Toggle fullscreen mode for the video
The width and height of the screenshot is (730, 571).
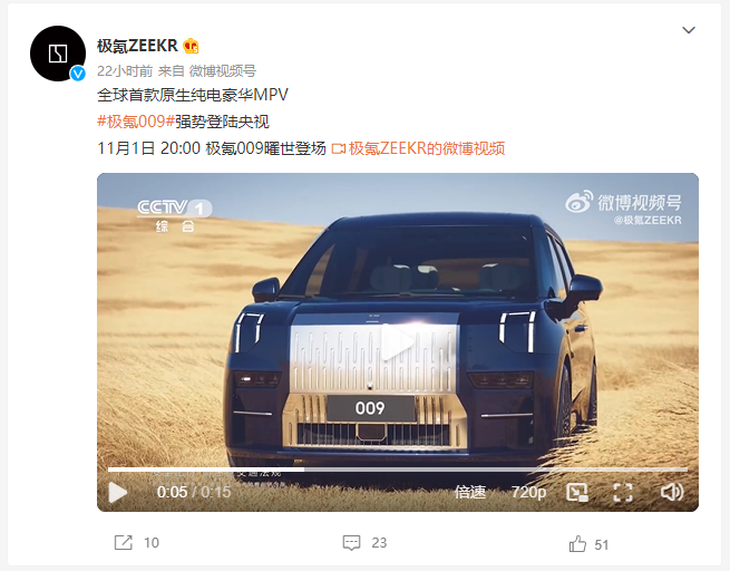pos(623,492)
